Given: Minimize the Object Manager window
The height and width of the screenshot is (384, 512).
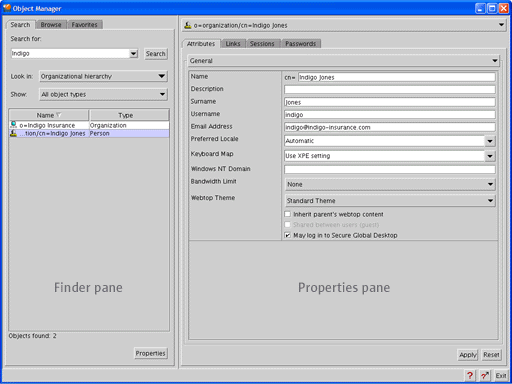Looking at the screenshot, I should click(x=480, y=8).
